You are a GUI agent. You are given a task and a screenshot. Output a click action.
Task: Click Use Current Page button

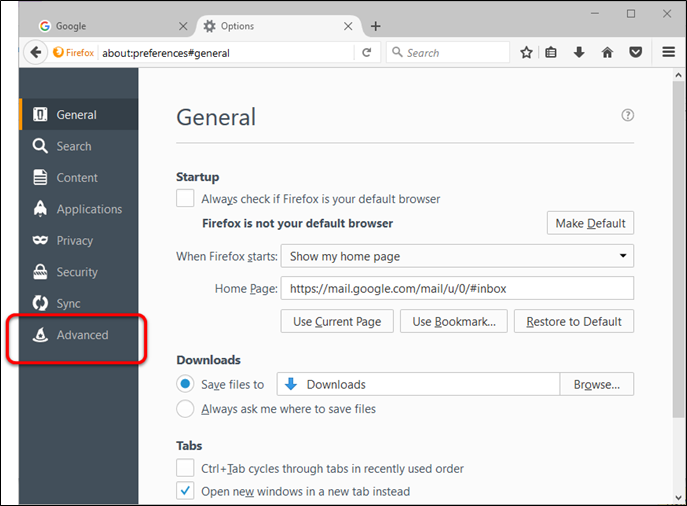[337, 321]
